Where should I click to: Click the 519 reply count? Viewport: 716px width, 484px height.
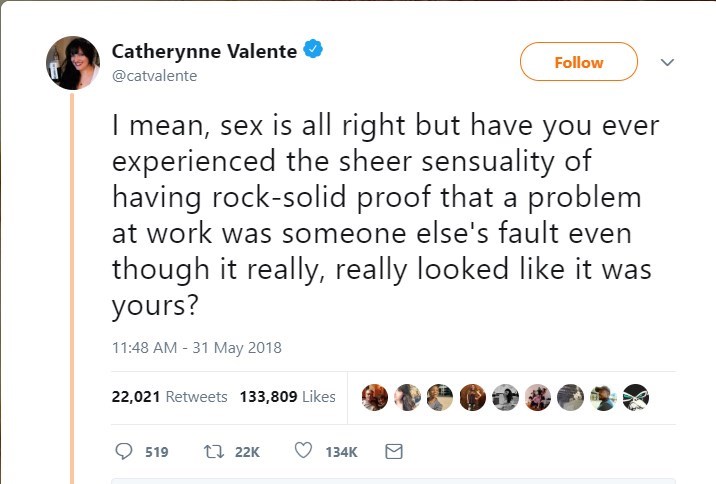point(156,452)
